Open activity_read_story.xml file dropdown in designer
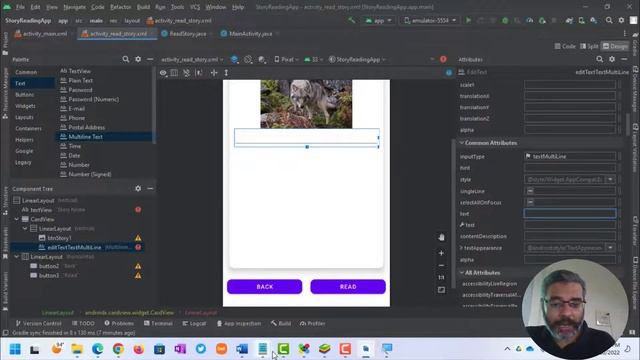 192,60
